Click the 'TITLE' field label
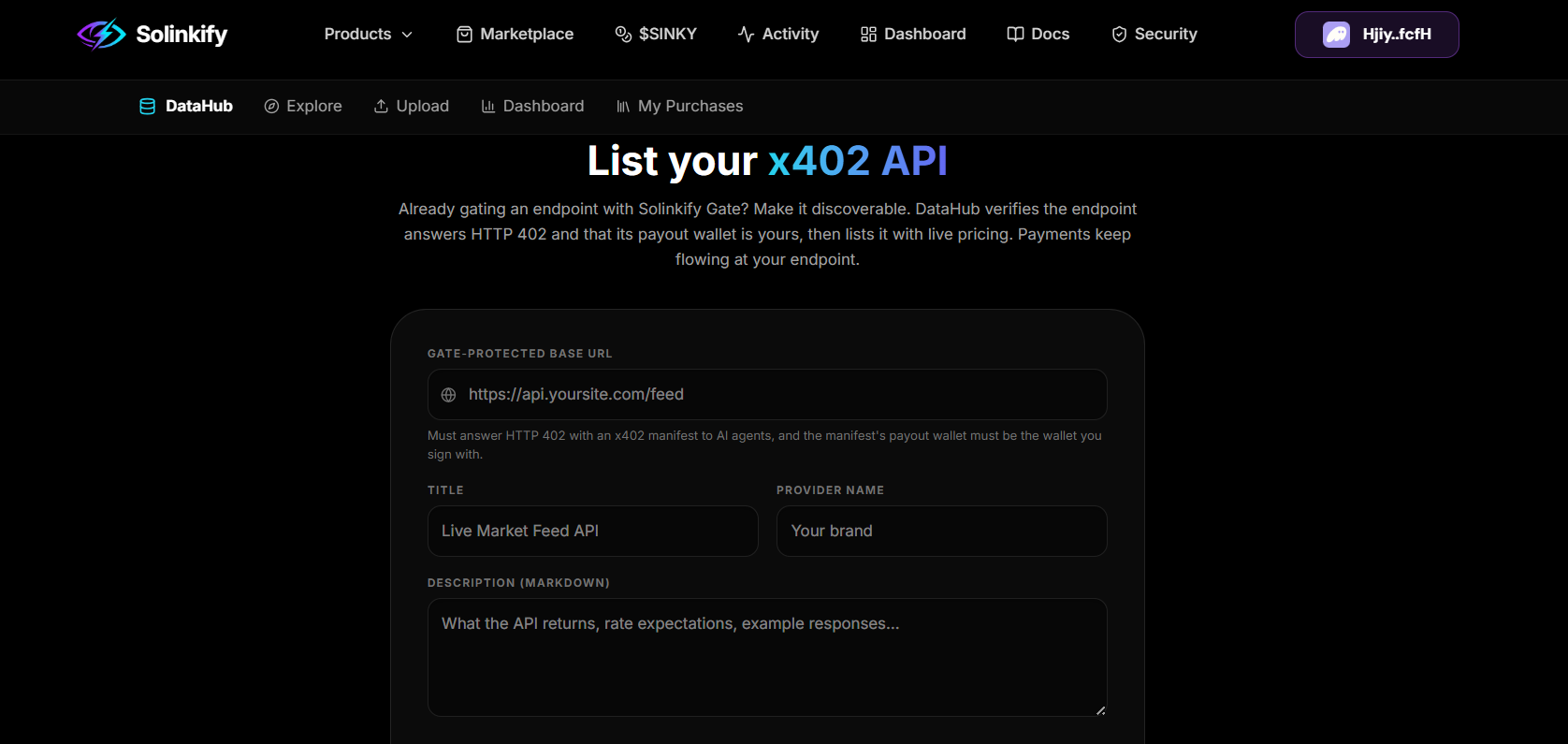This screenshot has height=744, width=1568. coord(445,490)
